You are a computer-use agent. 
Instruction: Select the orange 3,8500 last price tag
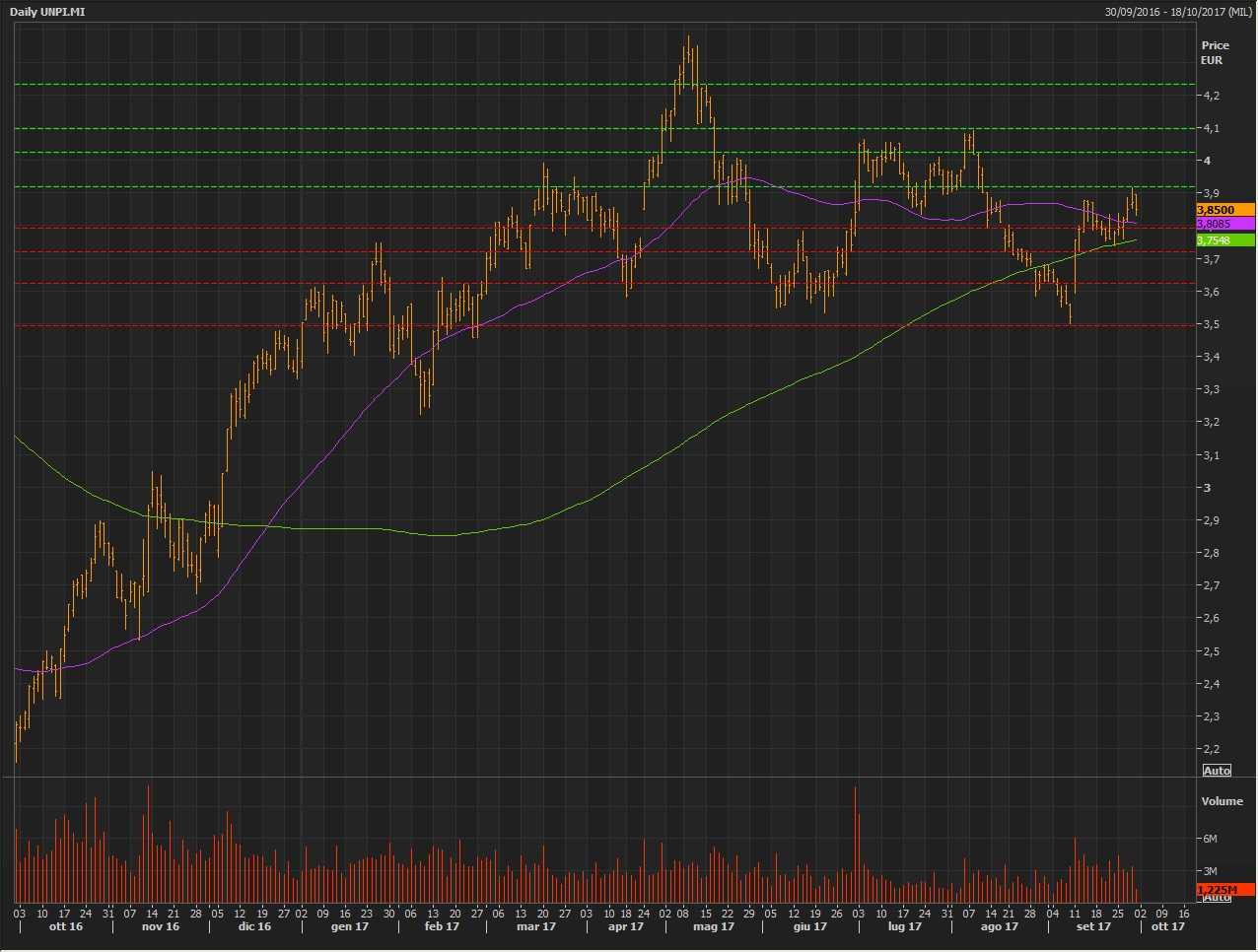[x=1224, y=210]
